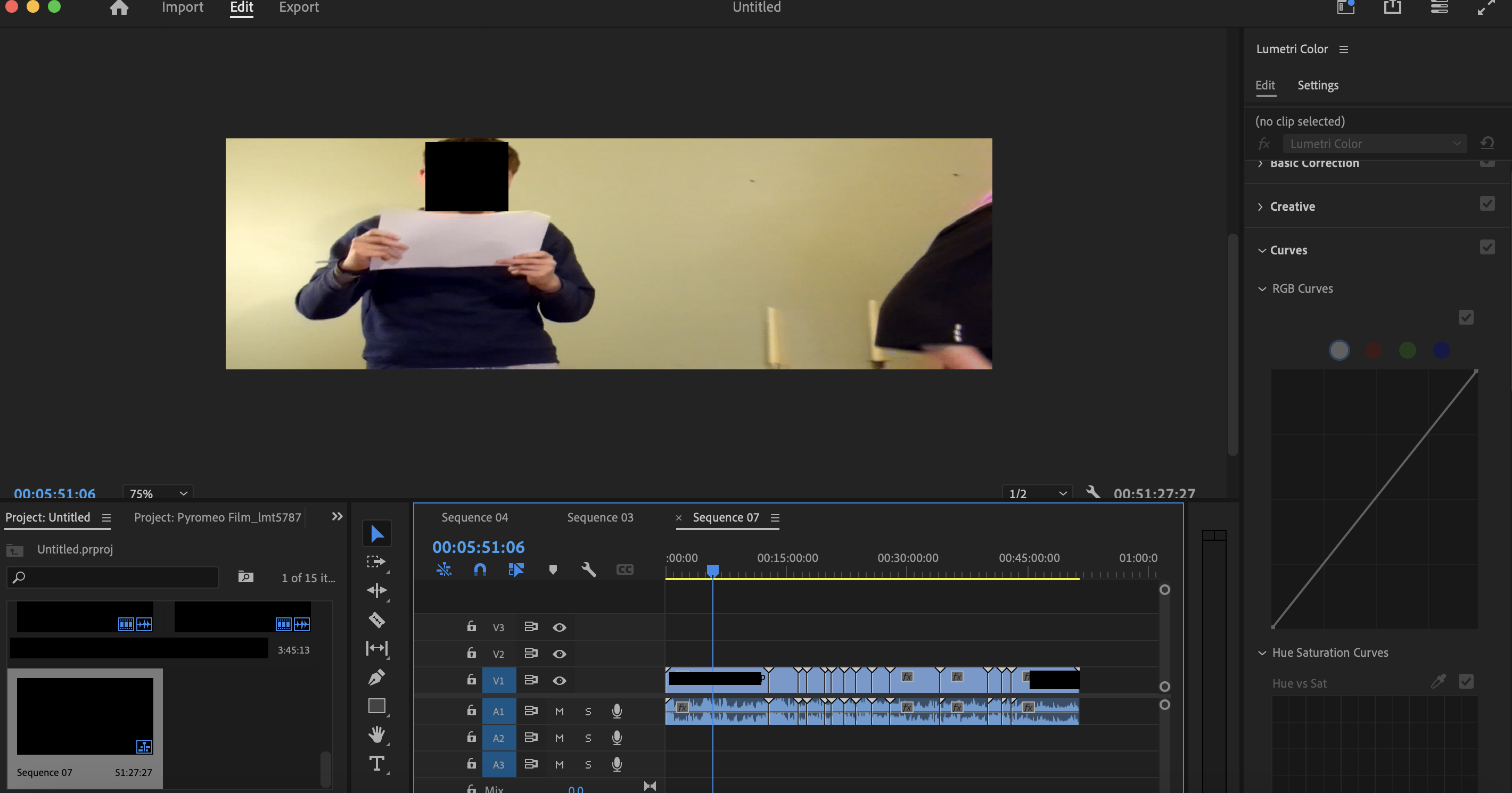The width and height of the screenshot is (1512, 793).
Task: Mute audio track A1
Action: (x=559, y=711)
